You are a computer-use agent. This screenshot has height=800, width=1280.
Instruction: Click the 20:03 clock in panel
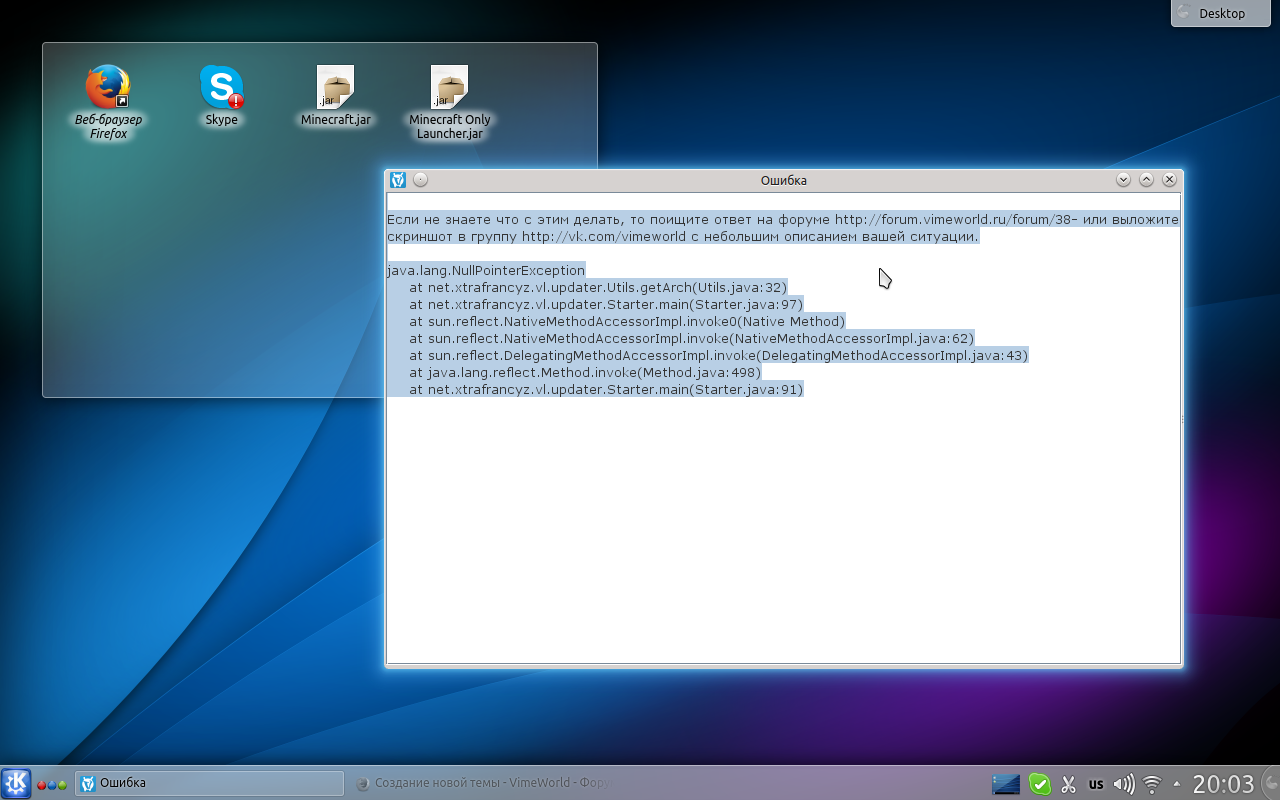point(1223,783)
